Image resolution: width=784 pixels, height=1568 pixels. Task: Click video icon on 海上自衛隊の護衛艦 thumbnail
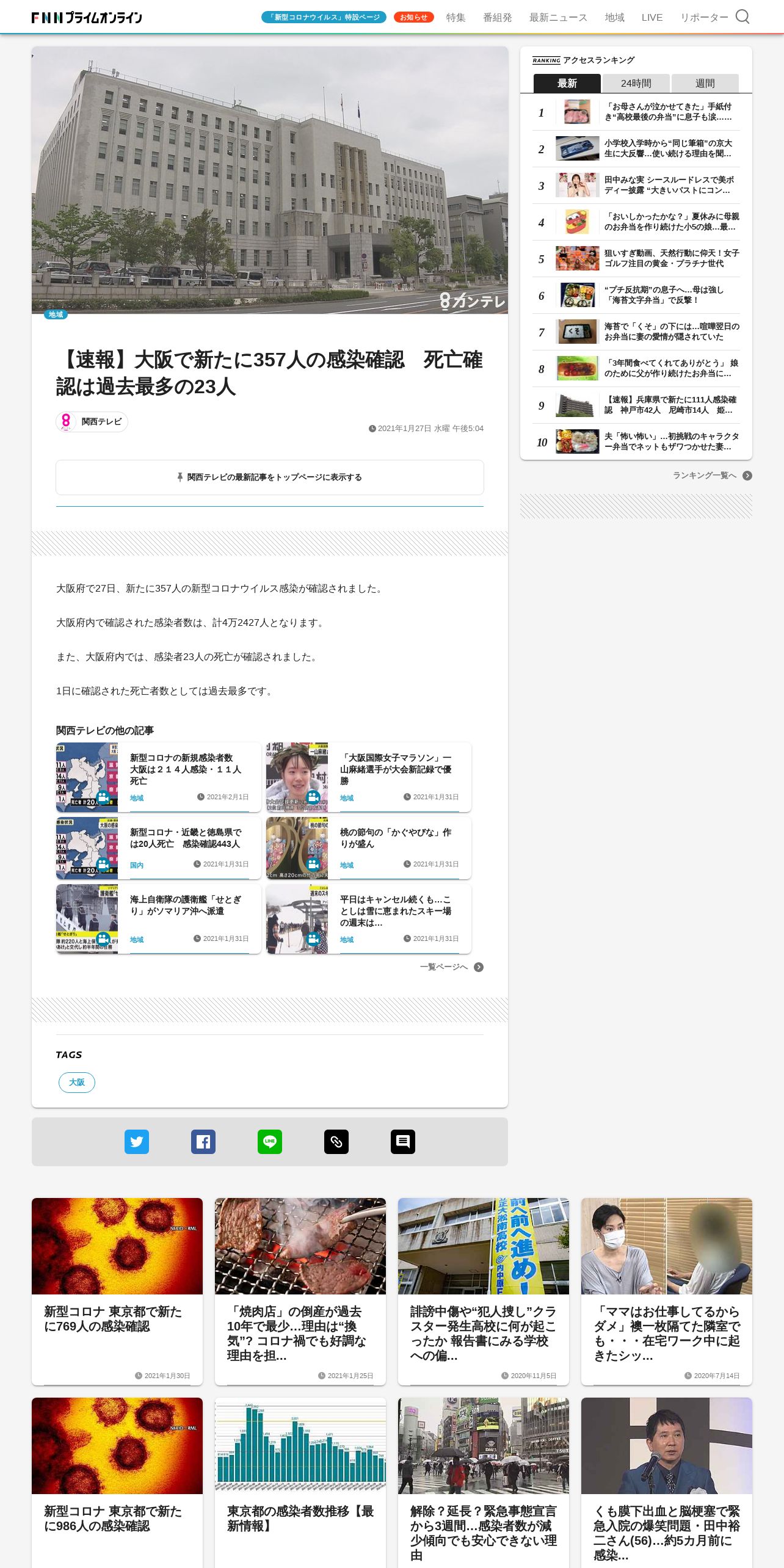coord(103,938)
